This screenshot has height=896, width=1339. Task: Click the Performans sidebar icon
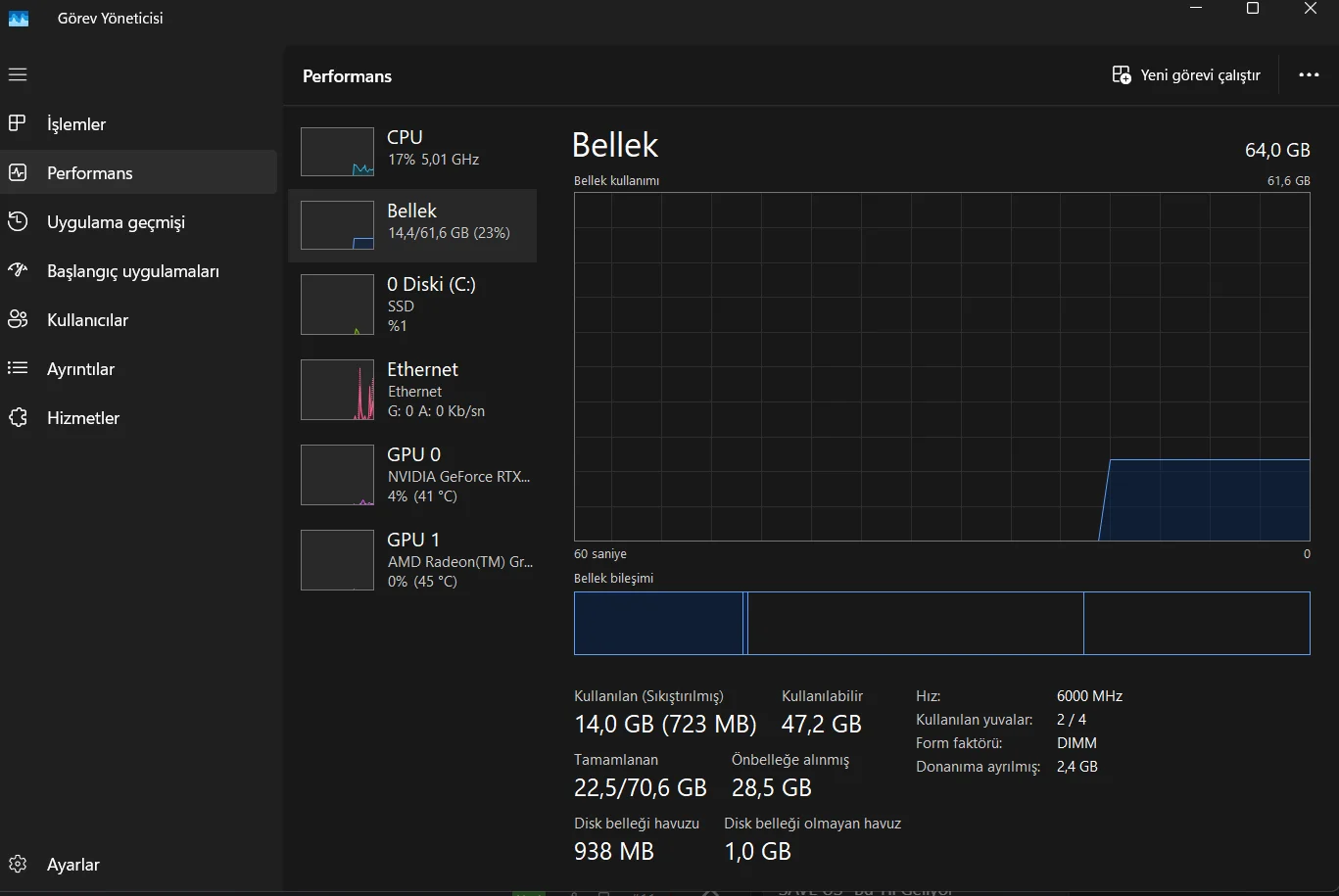pos(18,172)
